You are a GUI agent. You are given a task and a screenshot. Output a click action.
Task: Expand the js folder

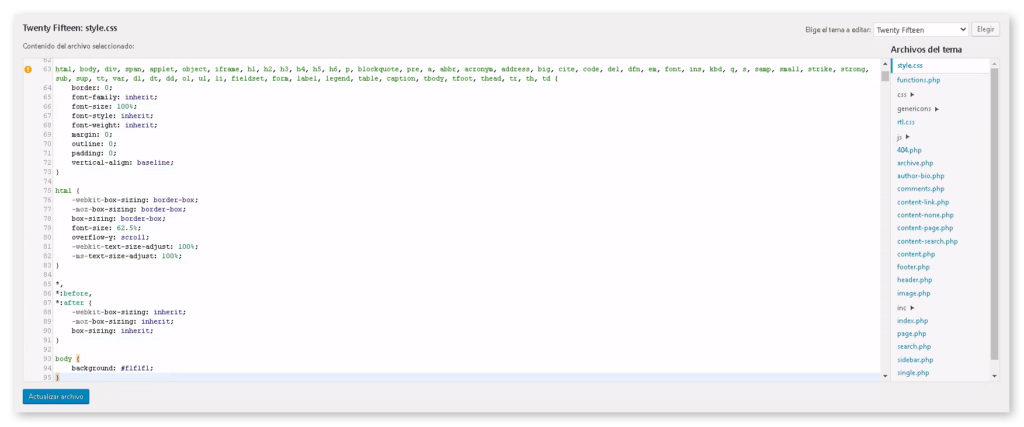click(903, 137)
